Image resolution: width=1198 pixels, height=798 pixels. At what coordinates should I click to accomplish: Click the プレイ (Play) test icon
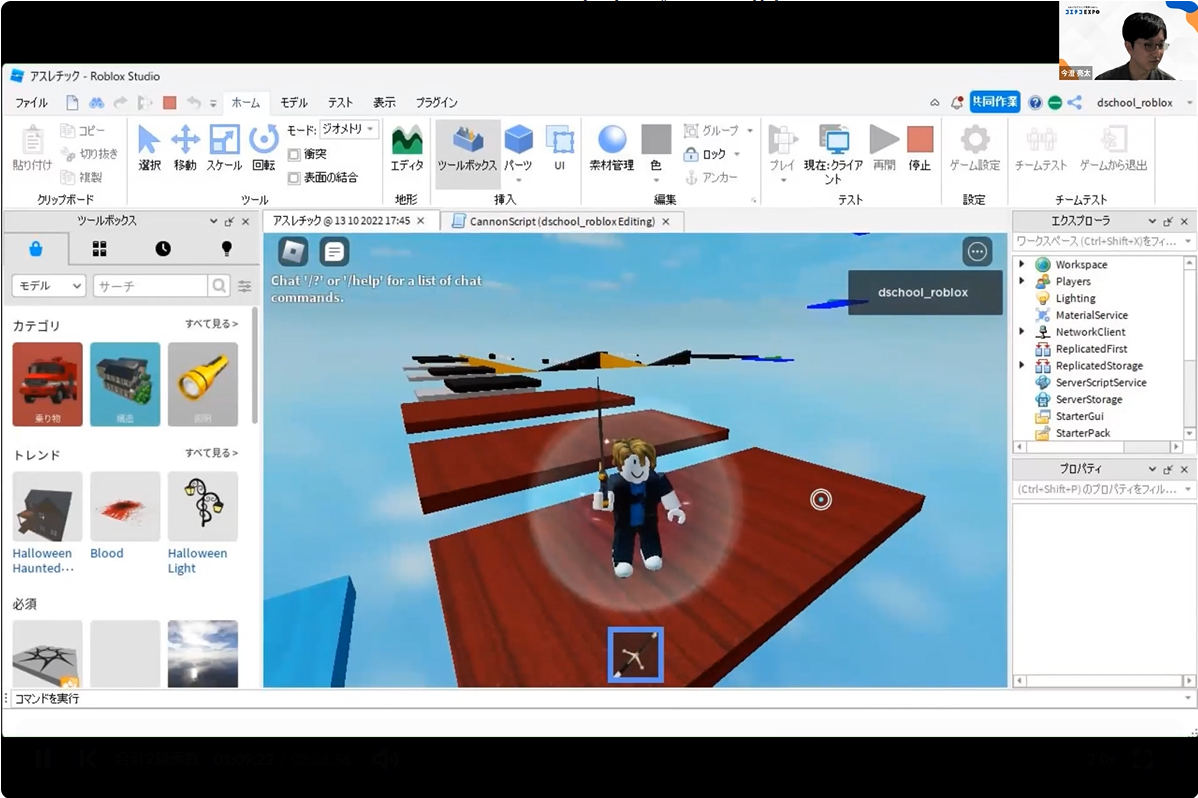(782, 140)
